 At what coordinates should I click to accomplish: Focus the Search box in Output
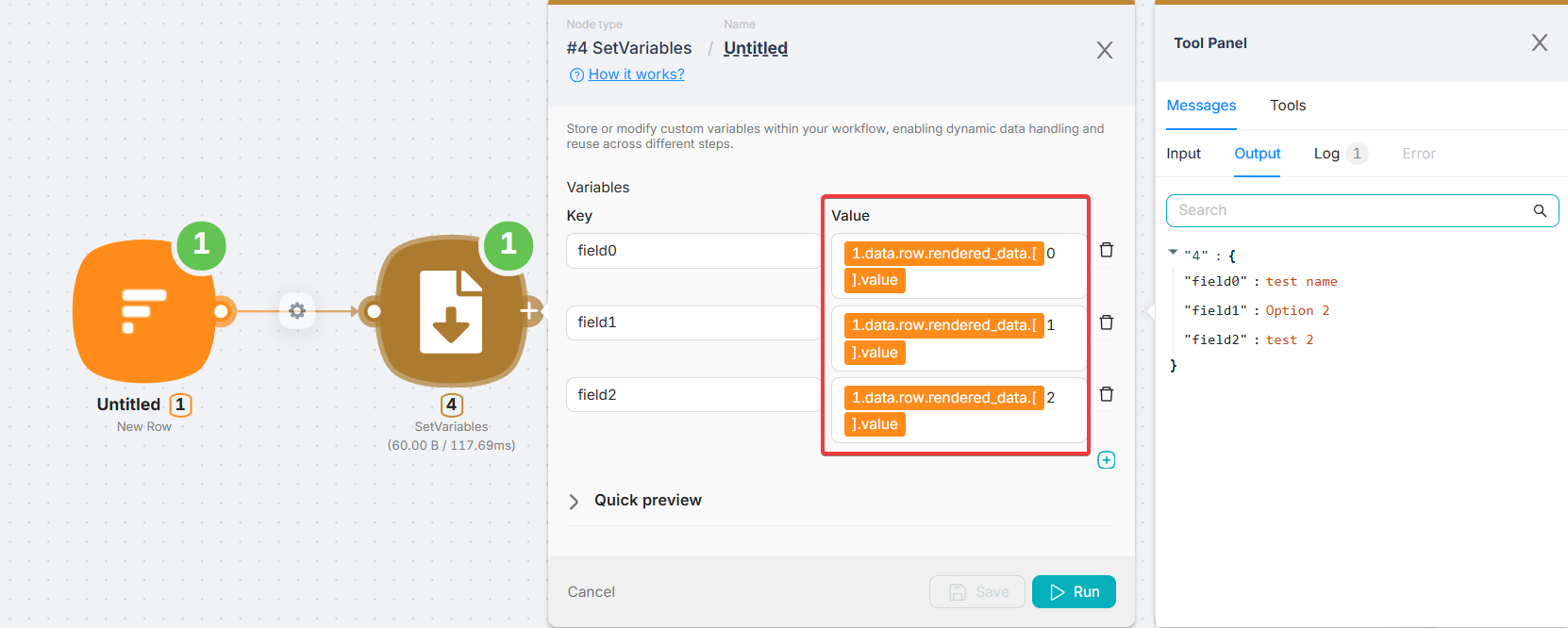[1349, 210]
